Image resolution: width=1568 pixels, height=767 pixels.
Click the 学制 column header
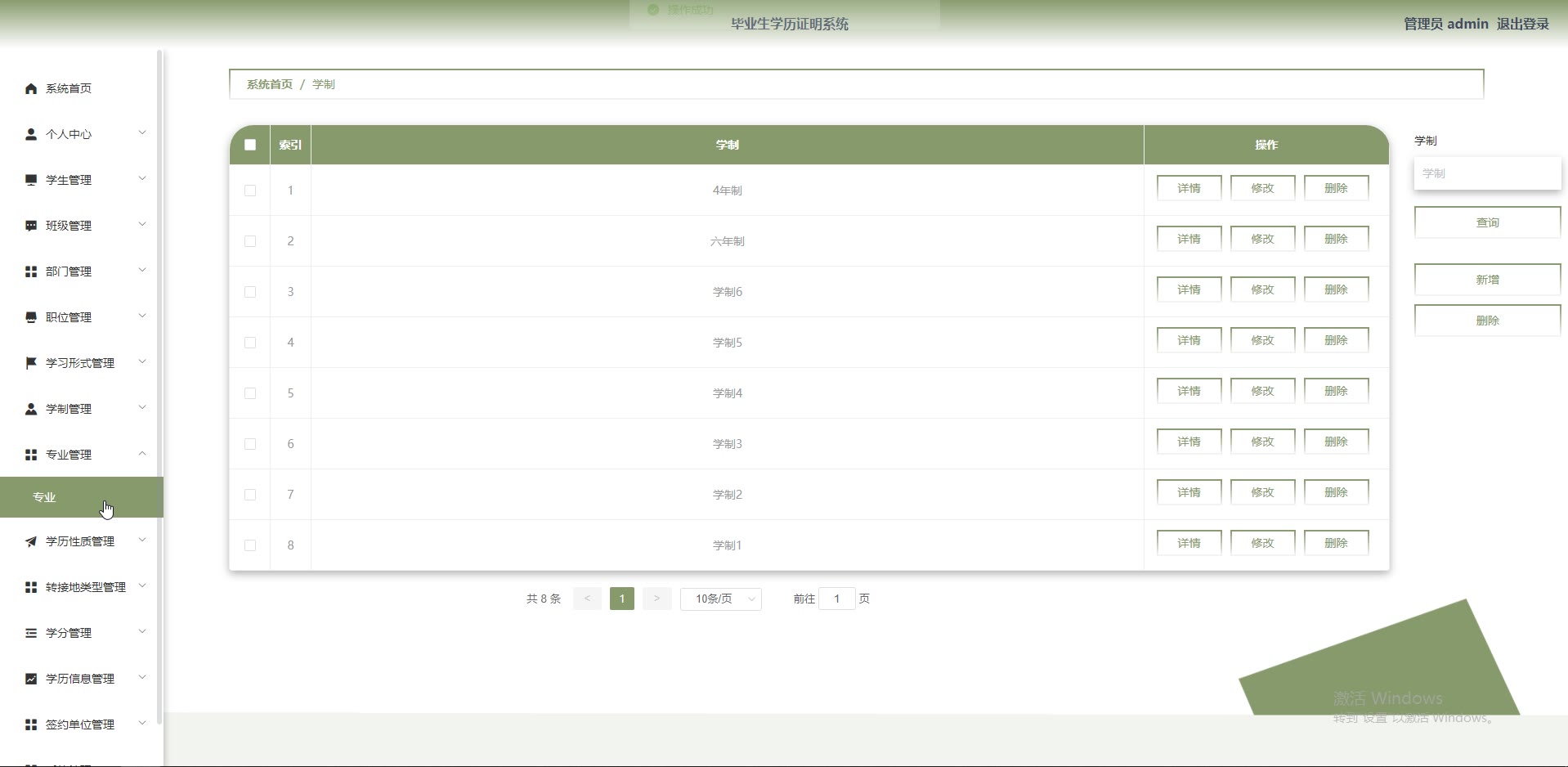coord(727,145)
